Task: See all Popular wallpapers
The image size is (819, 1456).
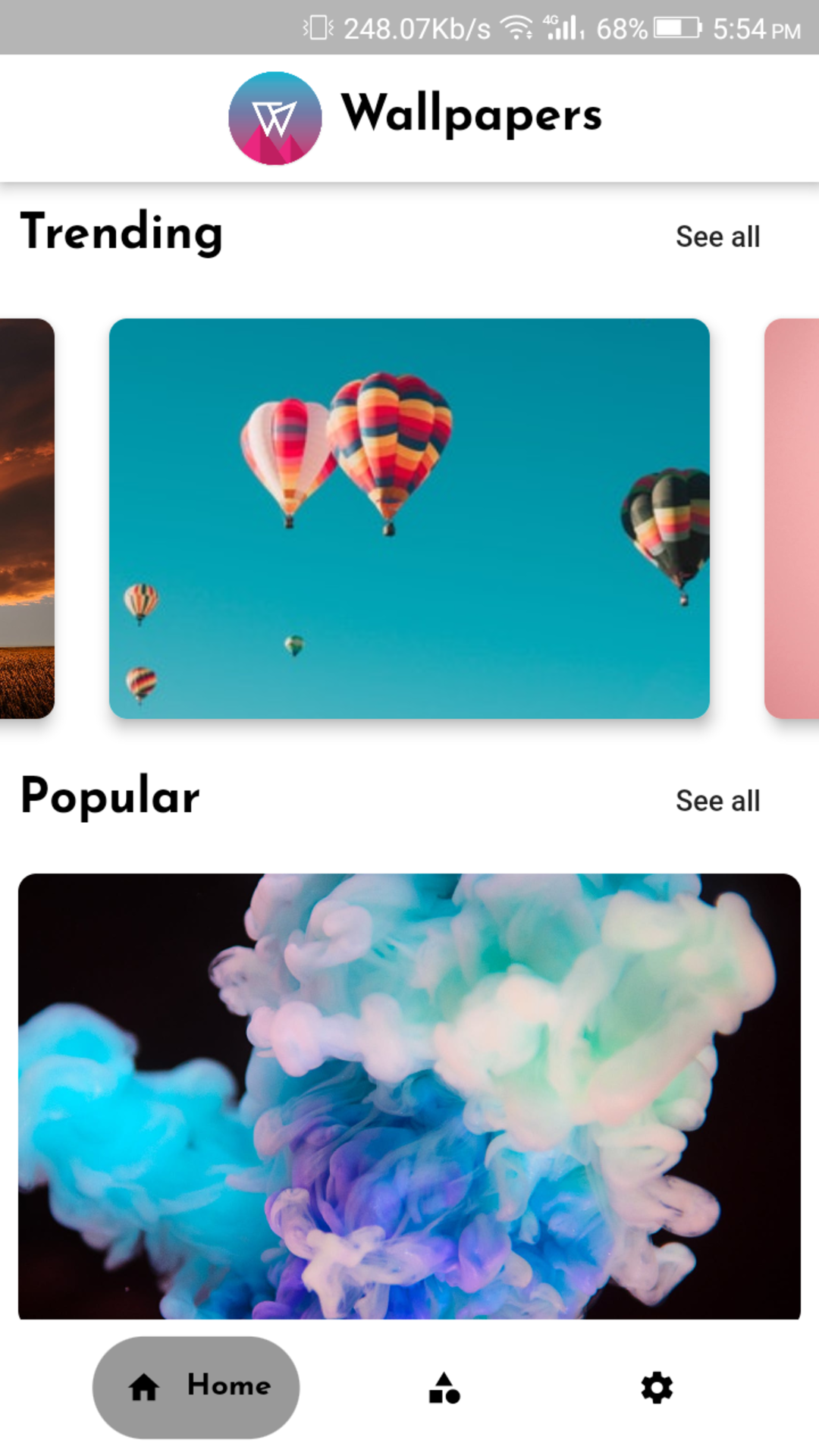Action: [x=717, y=801]
